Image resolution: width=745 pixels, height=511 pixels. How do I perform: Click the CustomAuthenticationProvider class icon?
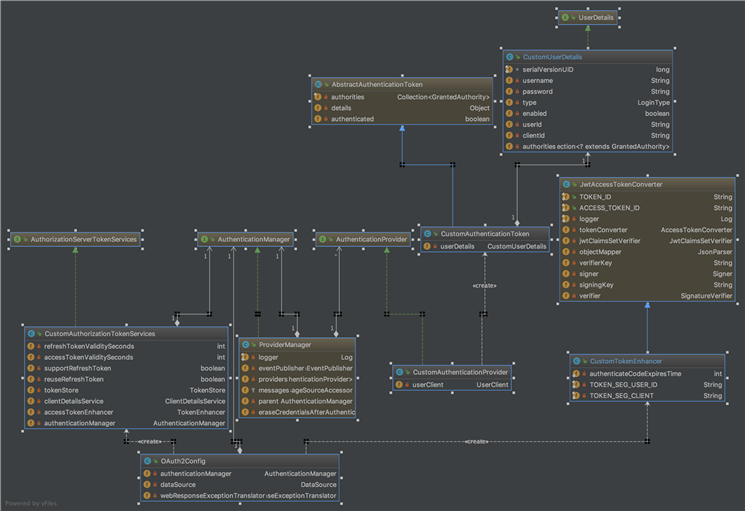[400, 372]
